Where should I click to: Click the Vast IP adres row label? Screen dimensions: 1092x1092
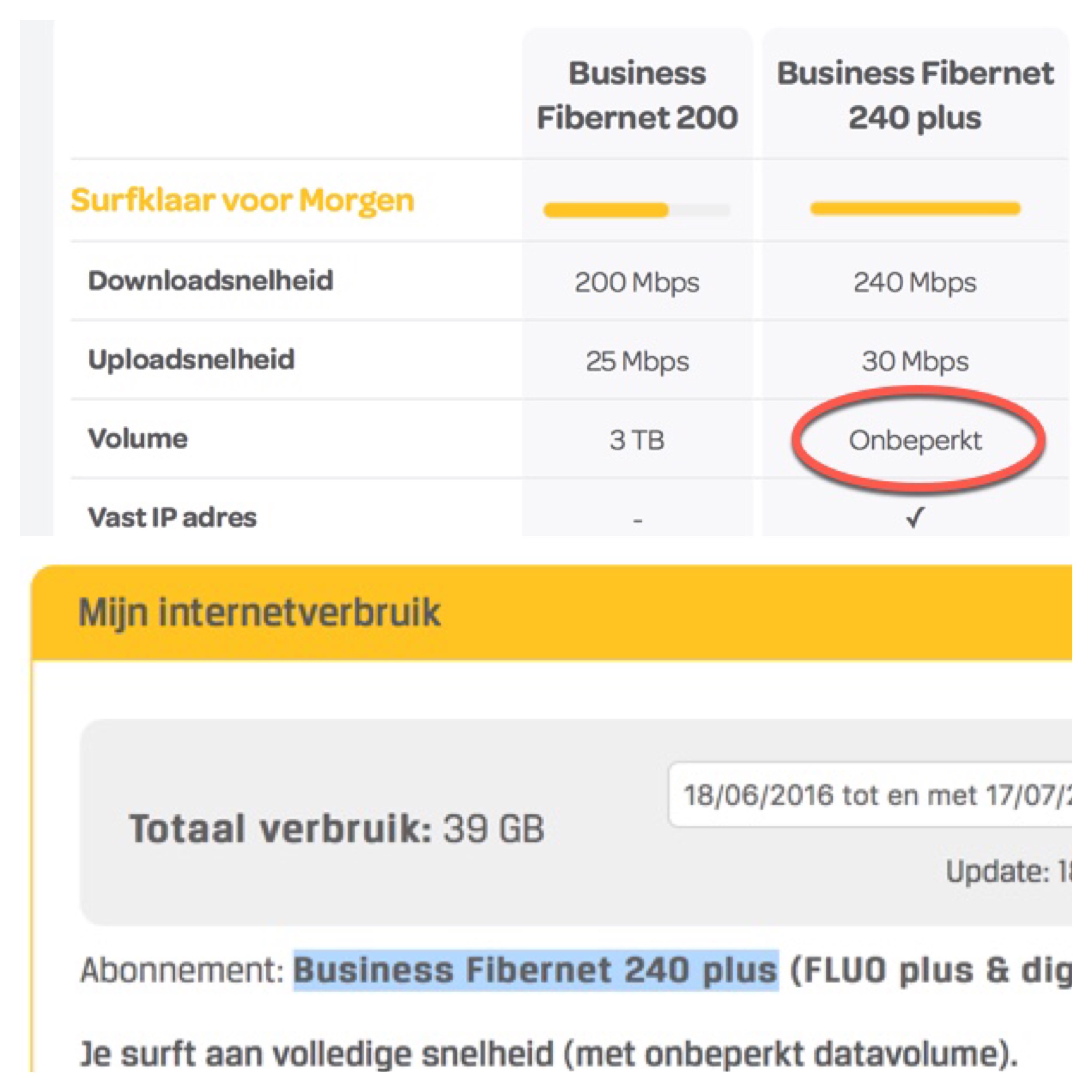point(172,517)
